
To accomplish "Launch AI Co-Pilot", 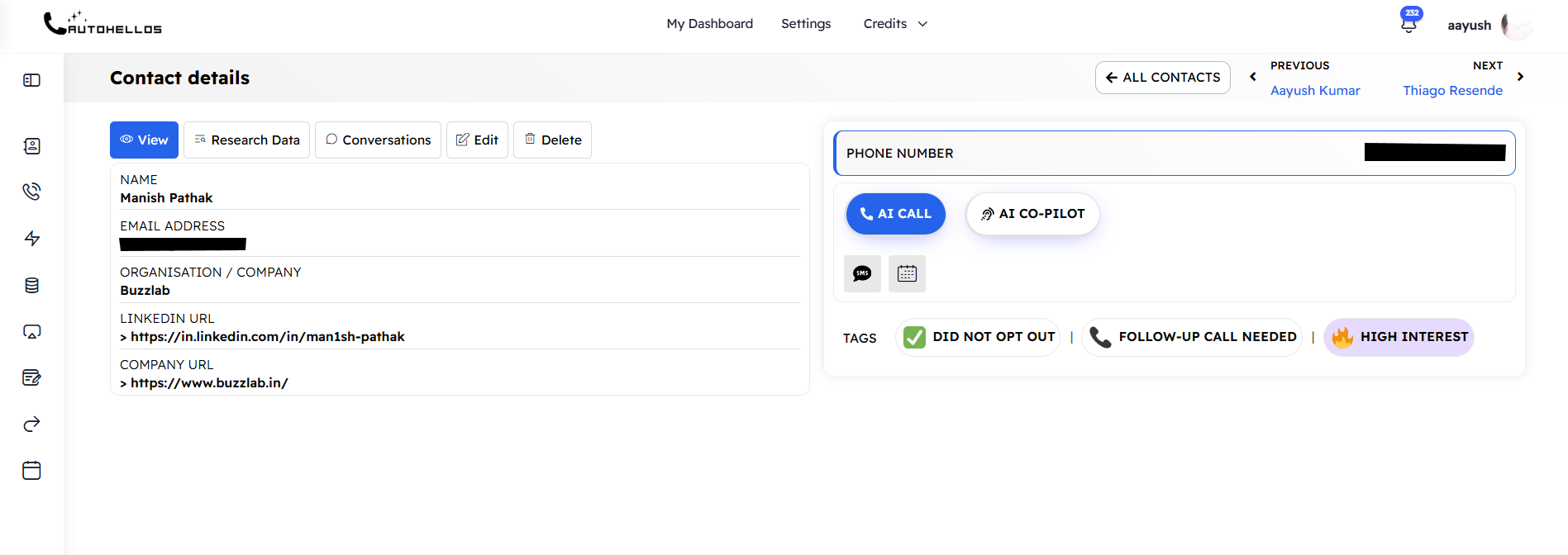I will [1032, 214].
